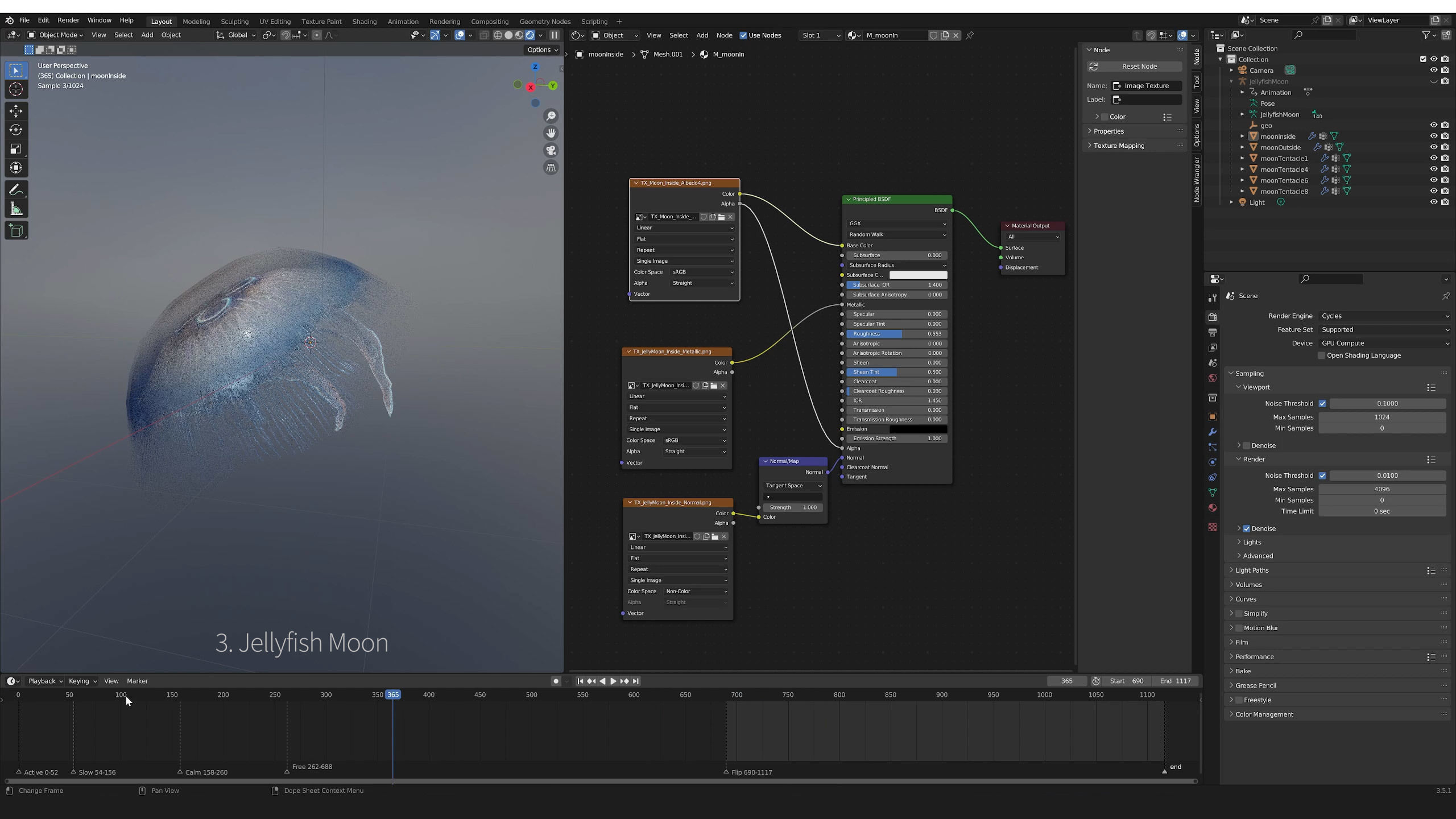Enable Simplify checkbox
The image size is (1456, 819).
point(1239,614)
